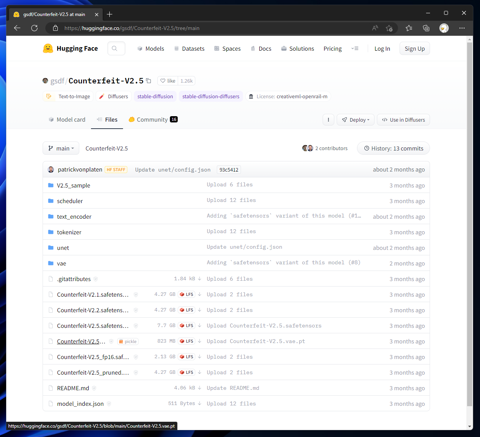The width and height of the screenshot is (480, 437).
Task: Click the stable-diffusion tag
Action: pos(155,96)
